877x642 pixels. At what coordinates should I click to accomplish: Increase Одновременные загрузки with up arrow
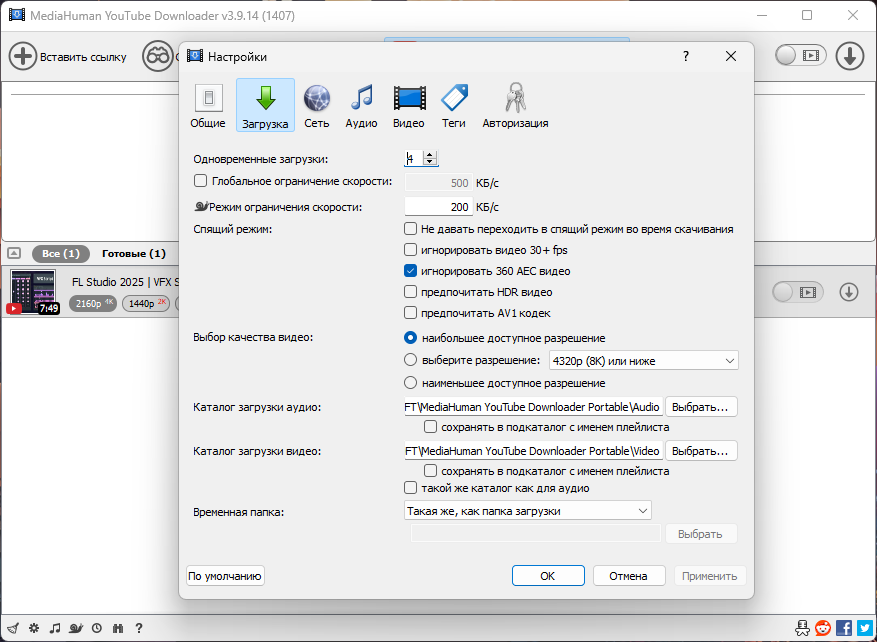[x=430, y=155]
